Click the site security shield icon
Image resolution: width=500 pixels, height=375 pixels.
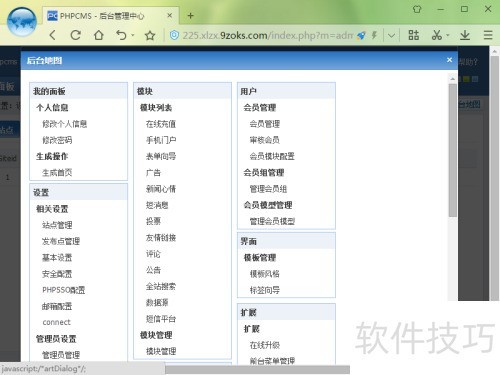(174, 35)
